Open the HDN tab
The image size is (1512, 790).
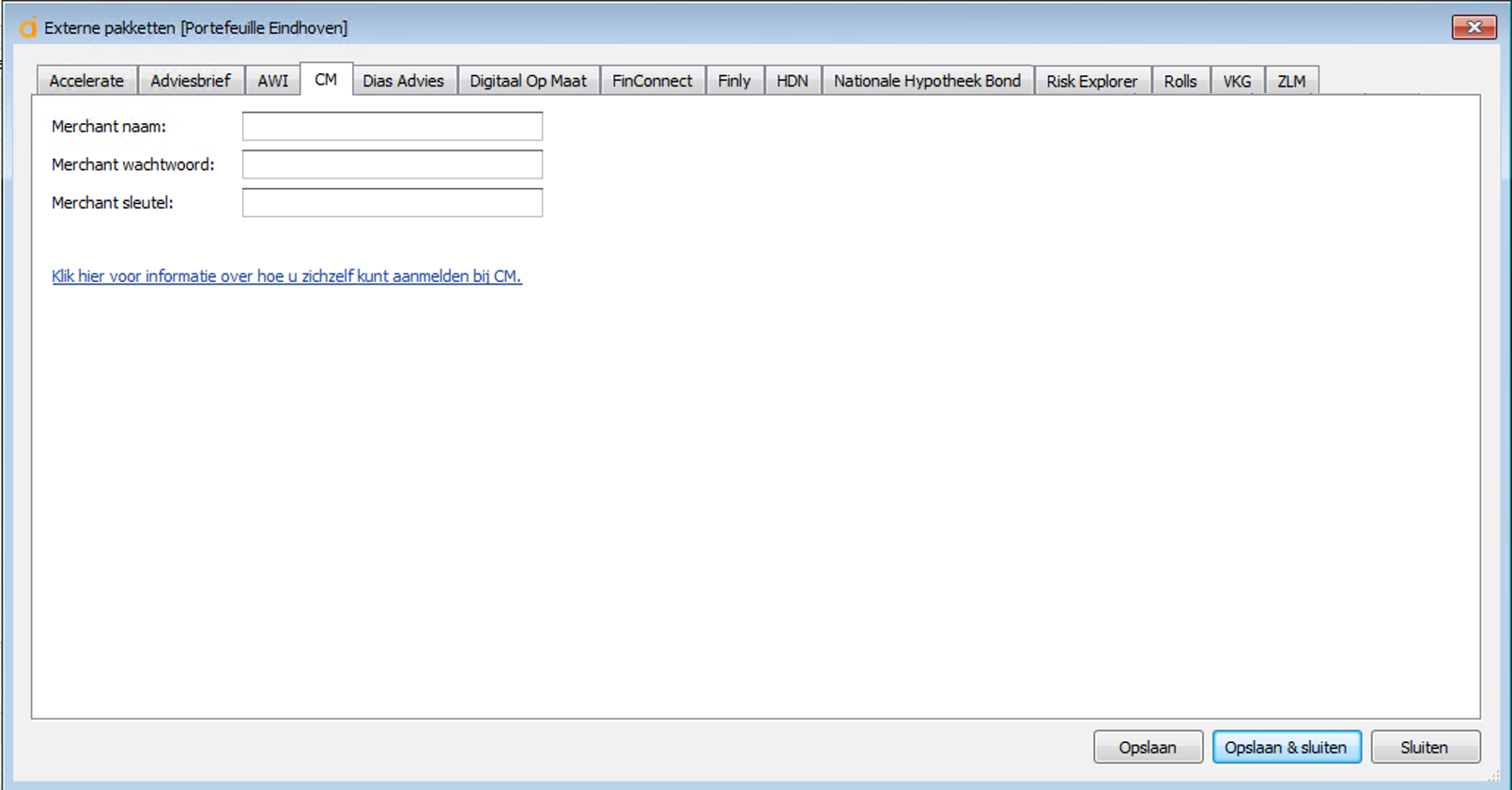click(x=793, y=81)
